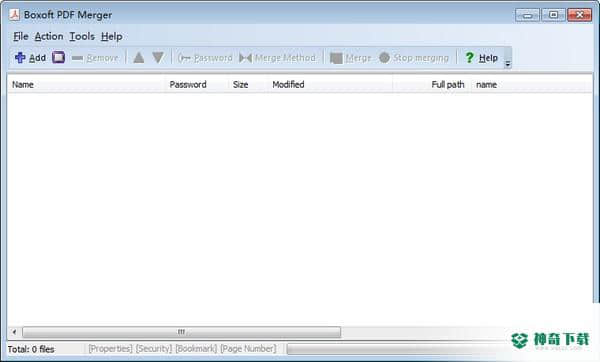Sort by the Name column header

(x=86, y=85)
